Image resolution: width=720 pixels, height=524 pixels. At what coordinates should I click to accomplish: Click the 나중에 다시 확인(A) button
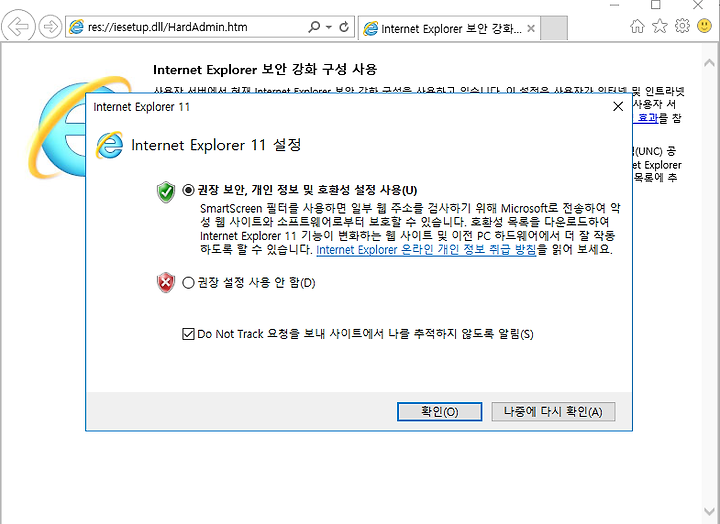point(553,411)
